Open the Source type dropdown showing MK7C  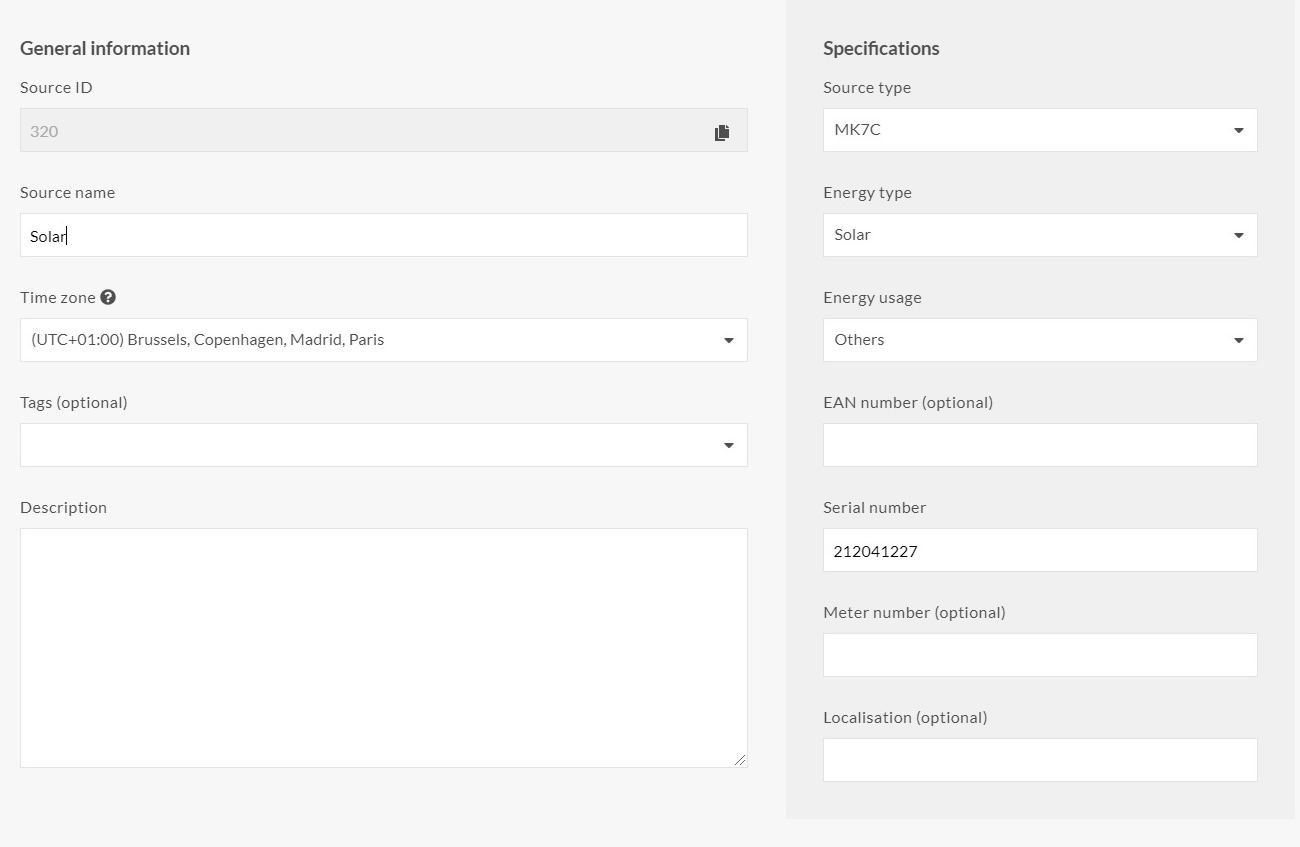tap(1040, 130)
